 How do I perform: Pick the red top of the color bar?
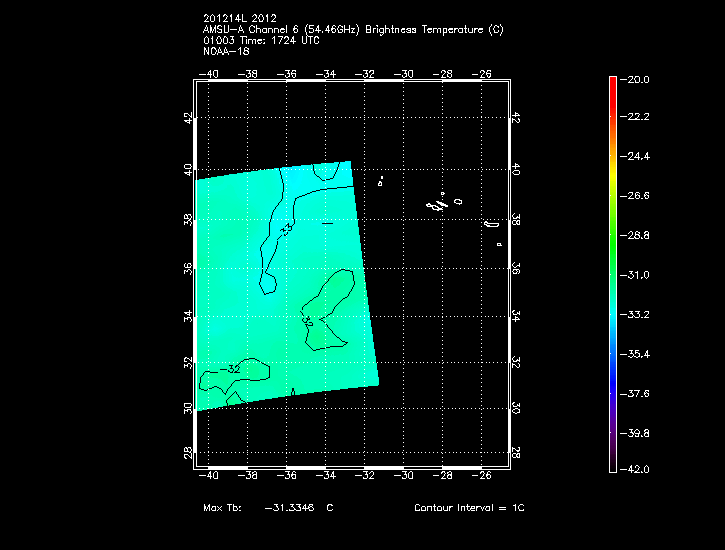point(613,82)
